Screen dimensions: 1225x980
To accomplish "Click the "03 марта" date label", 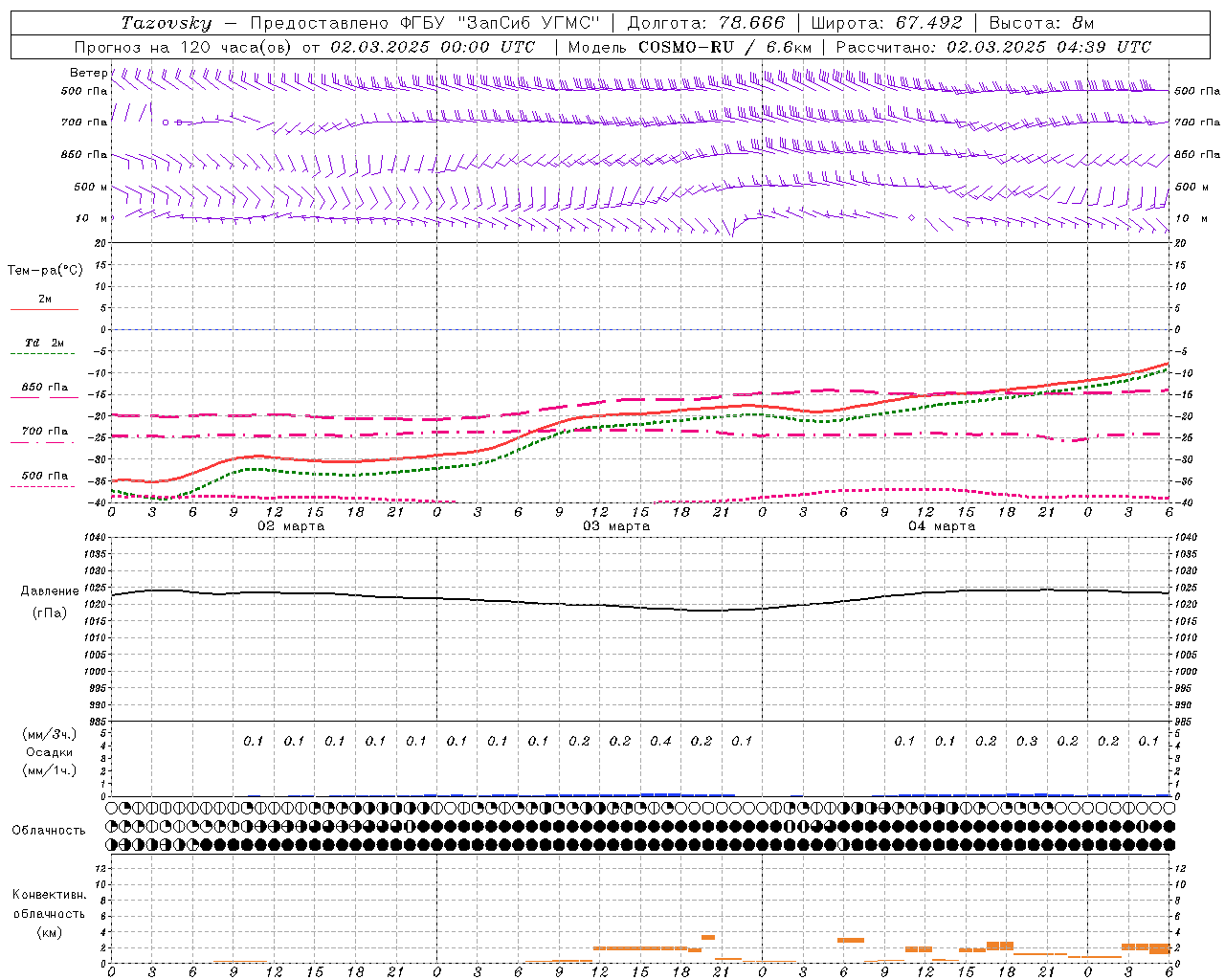I will click(616, 526).
